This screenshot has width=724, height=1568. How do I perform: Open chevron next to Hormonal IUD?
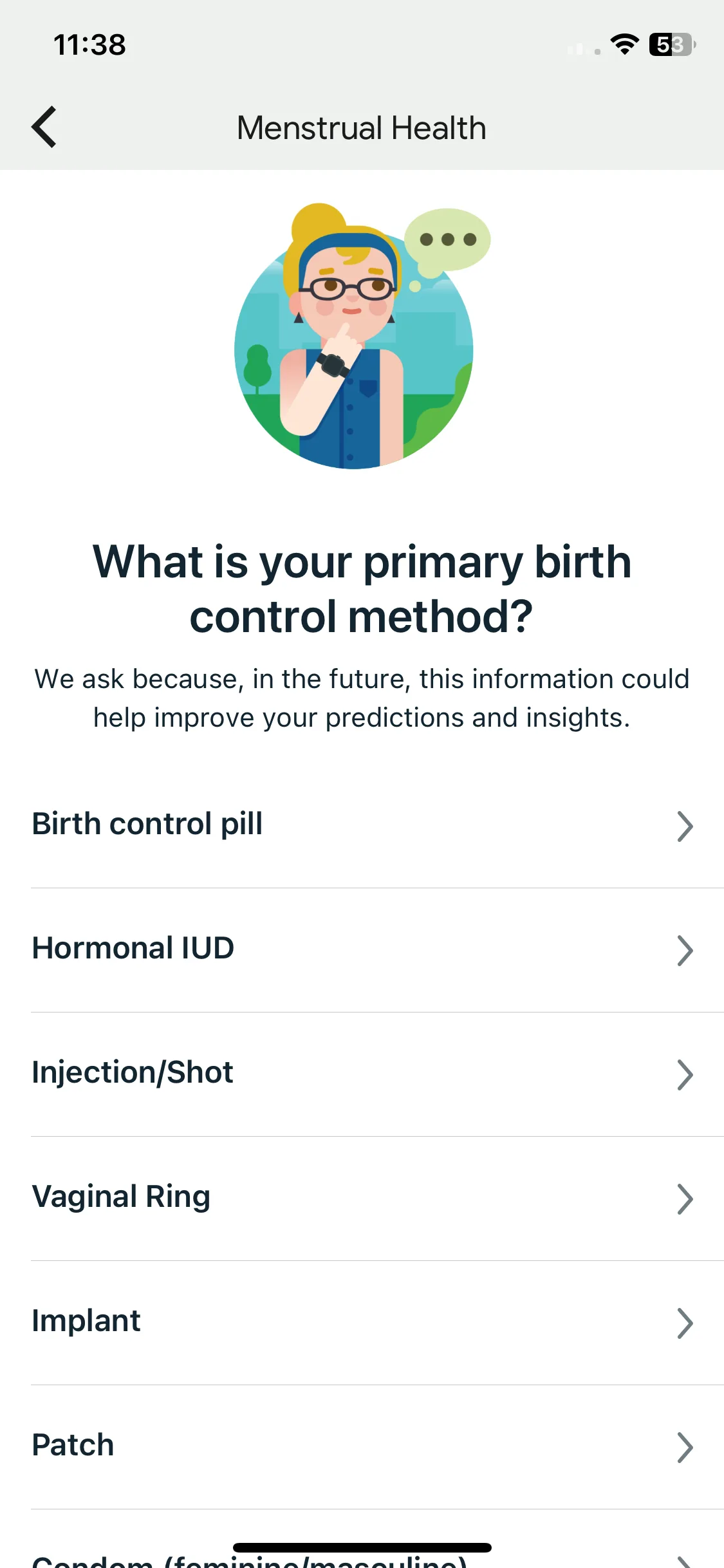pos(685,951)
